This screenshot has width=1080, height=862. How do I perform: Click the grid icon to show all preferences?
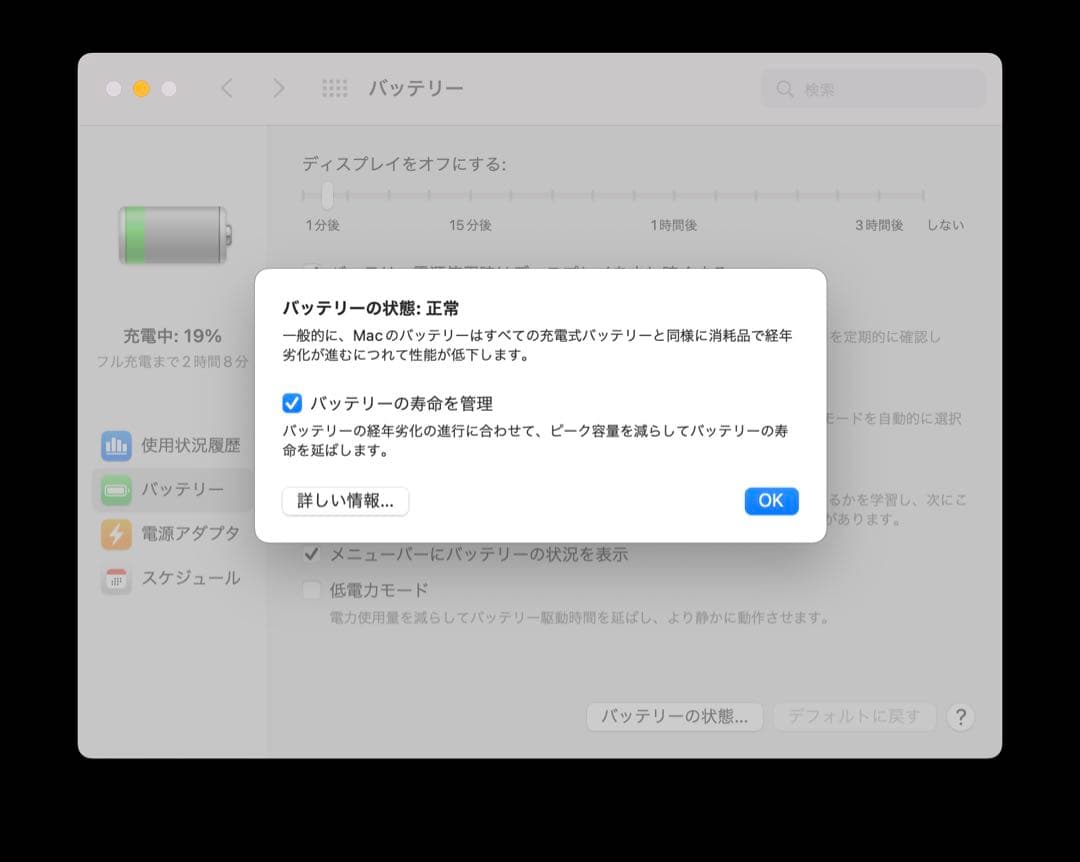[x=335, y=88]
